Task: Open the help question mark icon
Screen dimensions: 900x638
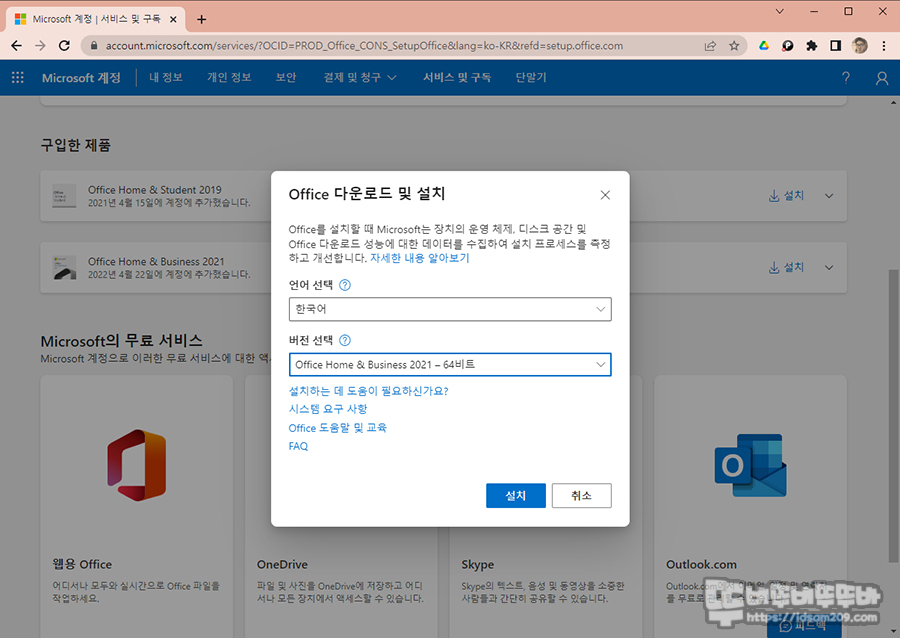Action: pyautogui.click(x=845, y=78)
